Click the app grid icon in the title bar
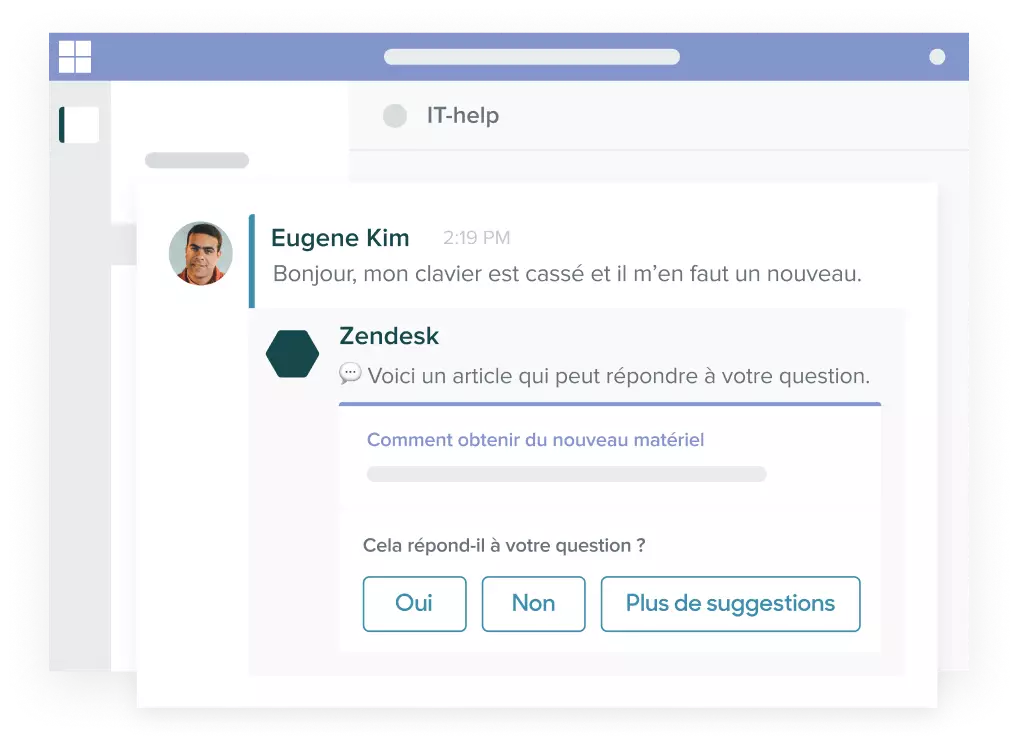Viewport: 1017px width, 740px height. click(75, 56)
